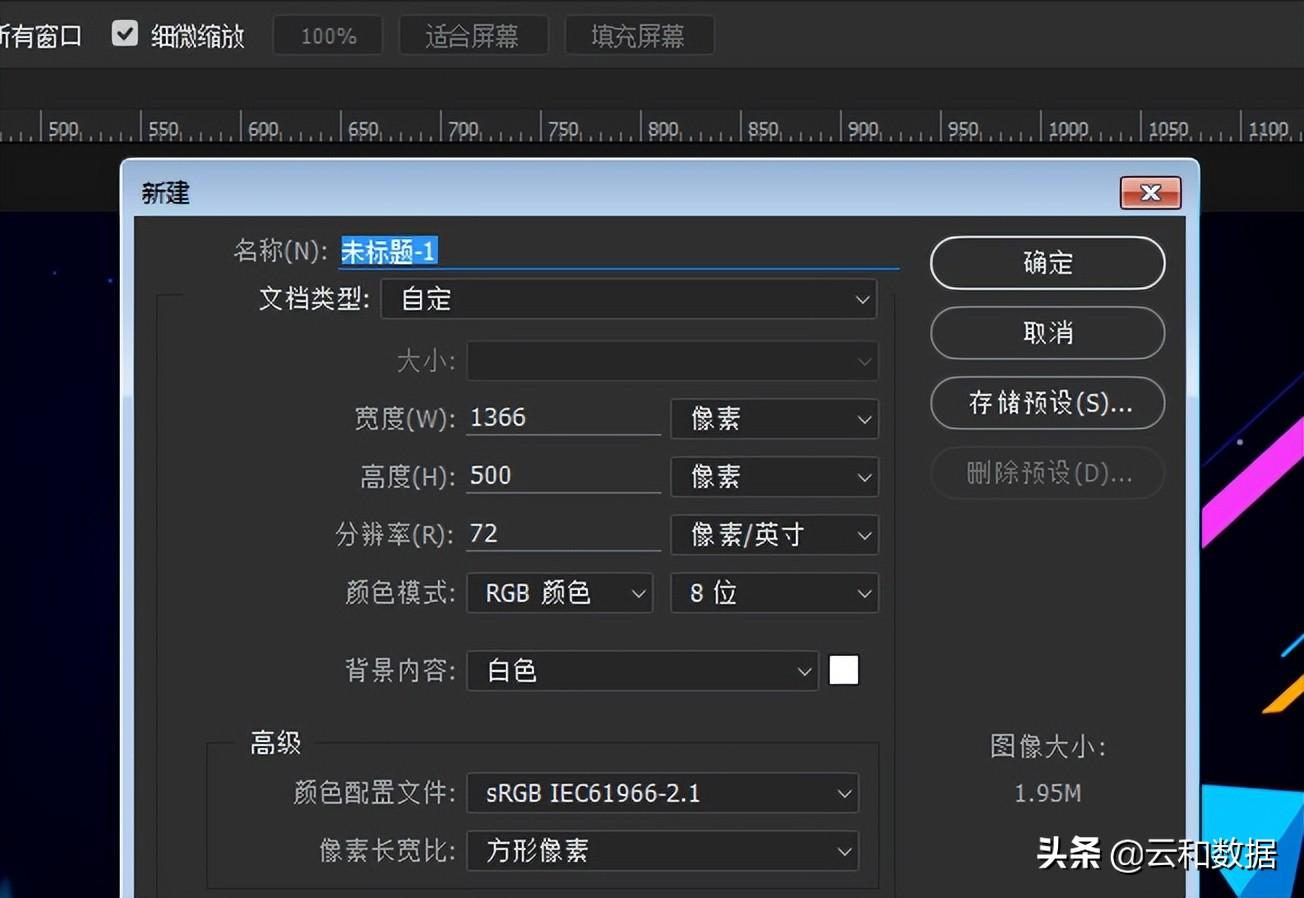This screenshot has height=898, width=1304.
Task: Open the 高度 unit dropdown
Action: tap(774, 477)
